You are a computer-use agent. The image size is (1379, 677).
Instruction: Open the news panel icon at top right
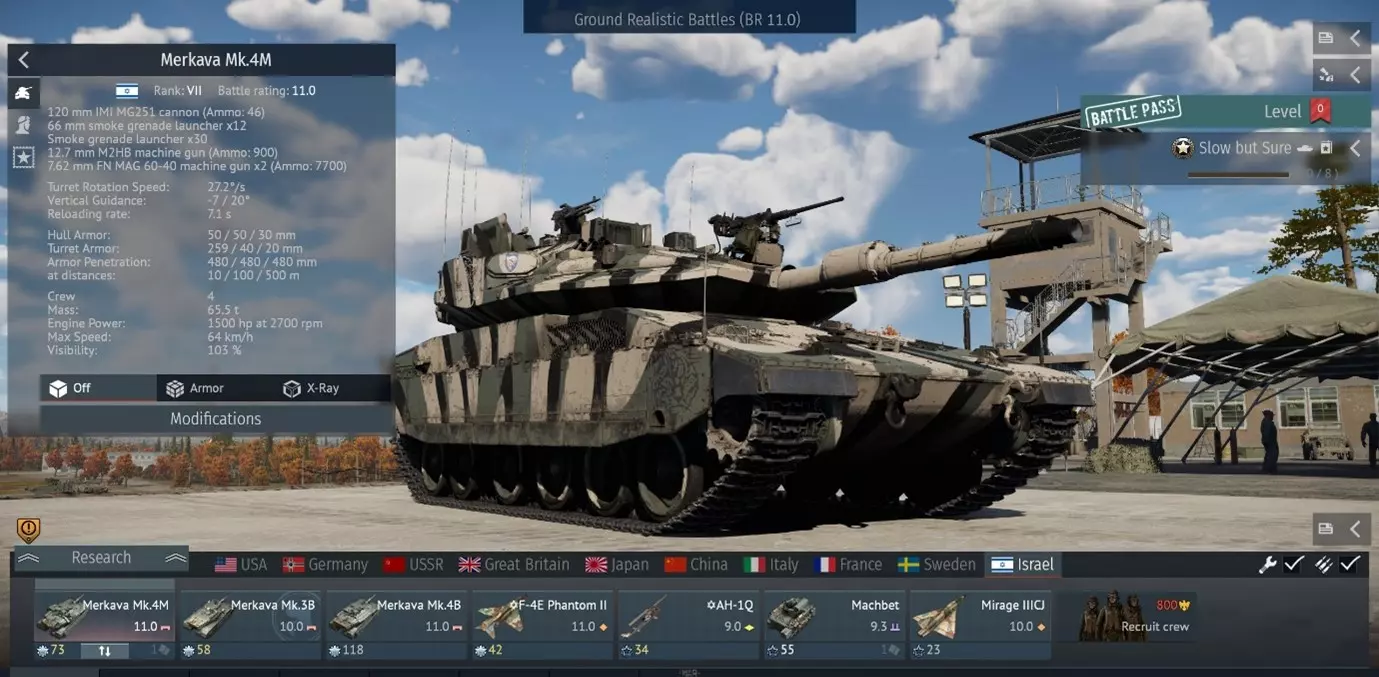point(1326,38)
